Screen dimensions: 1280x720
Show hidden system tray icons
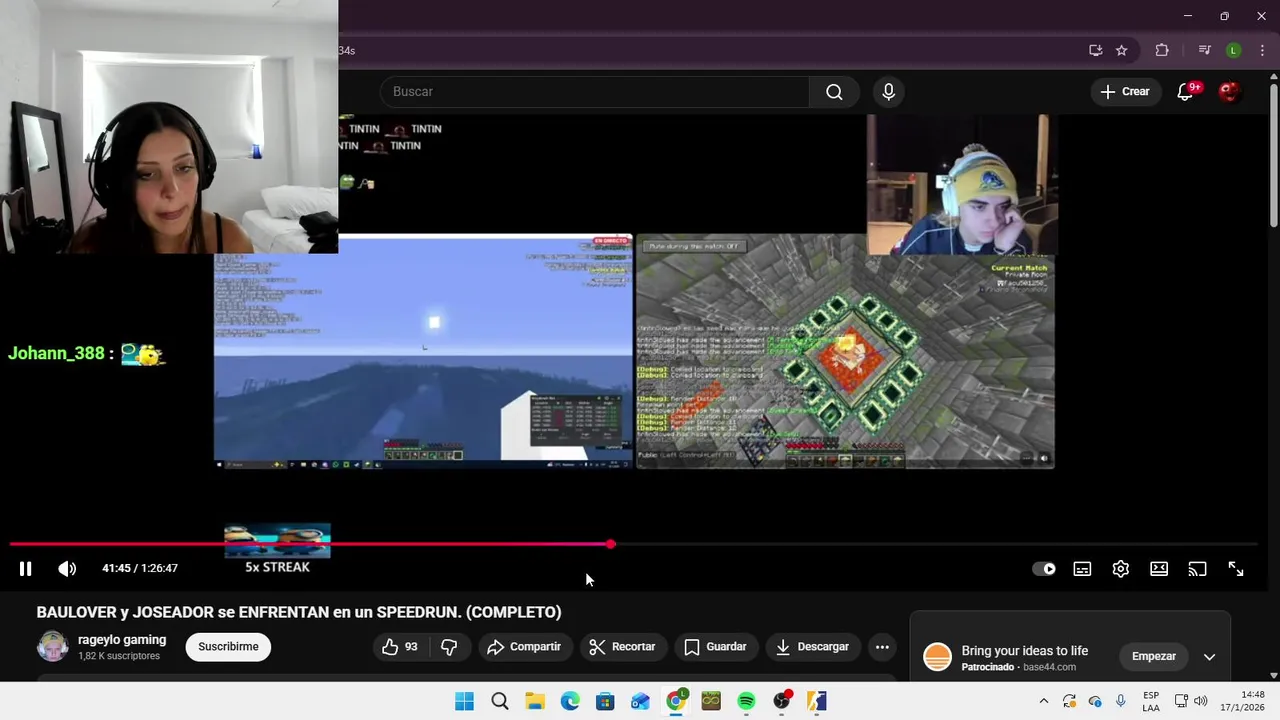tap(1044, 701)
